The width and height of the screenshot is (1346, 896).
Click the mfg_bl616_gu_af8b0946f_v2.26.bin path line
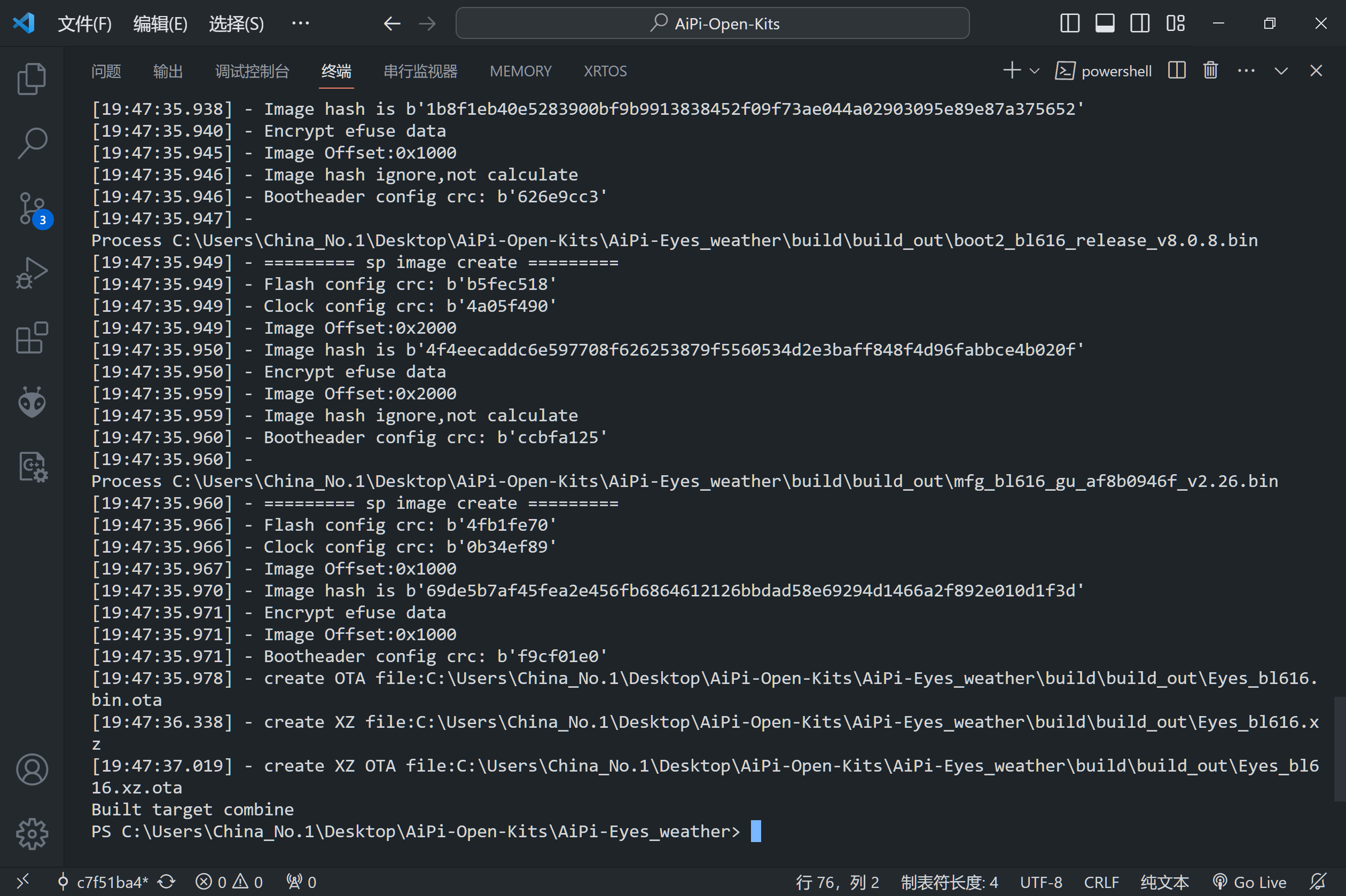point(685,481)
